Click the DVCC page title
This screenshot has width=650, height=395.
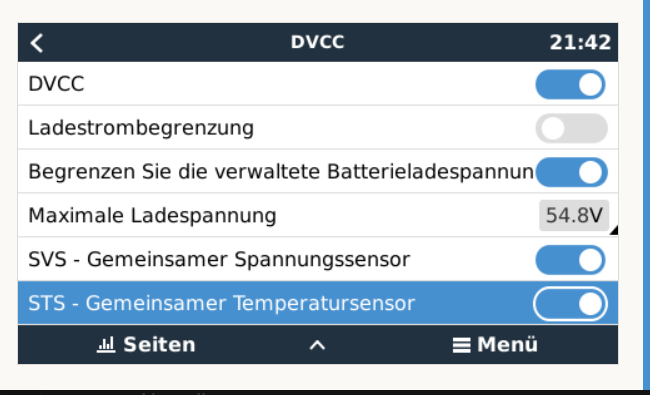click(317, 42)
